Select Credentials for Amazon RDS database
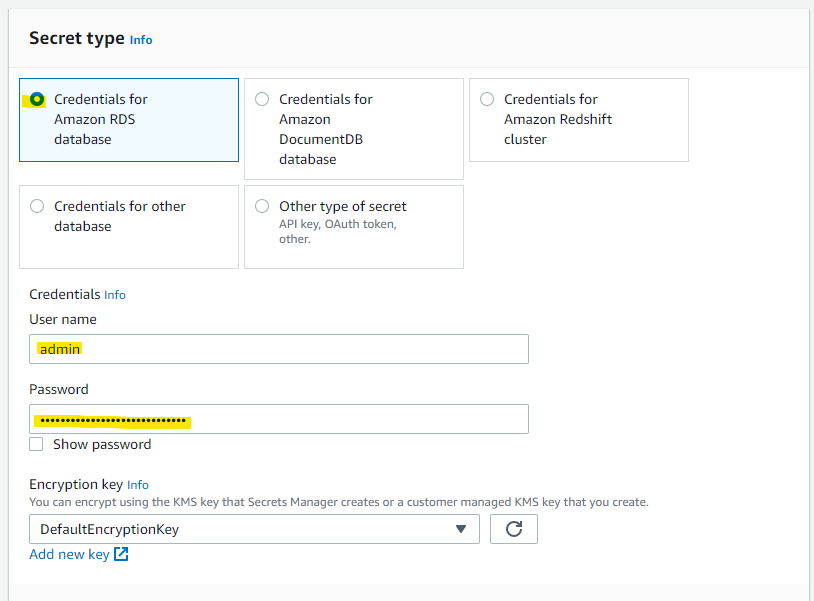This screenshot has width=814, height=601. [37, 99]
